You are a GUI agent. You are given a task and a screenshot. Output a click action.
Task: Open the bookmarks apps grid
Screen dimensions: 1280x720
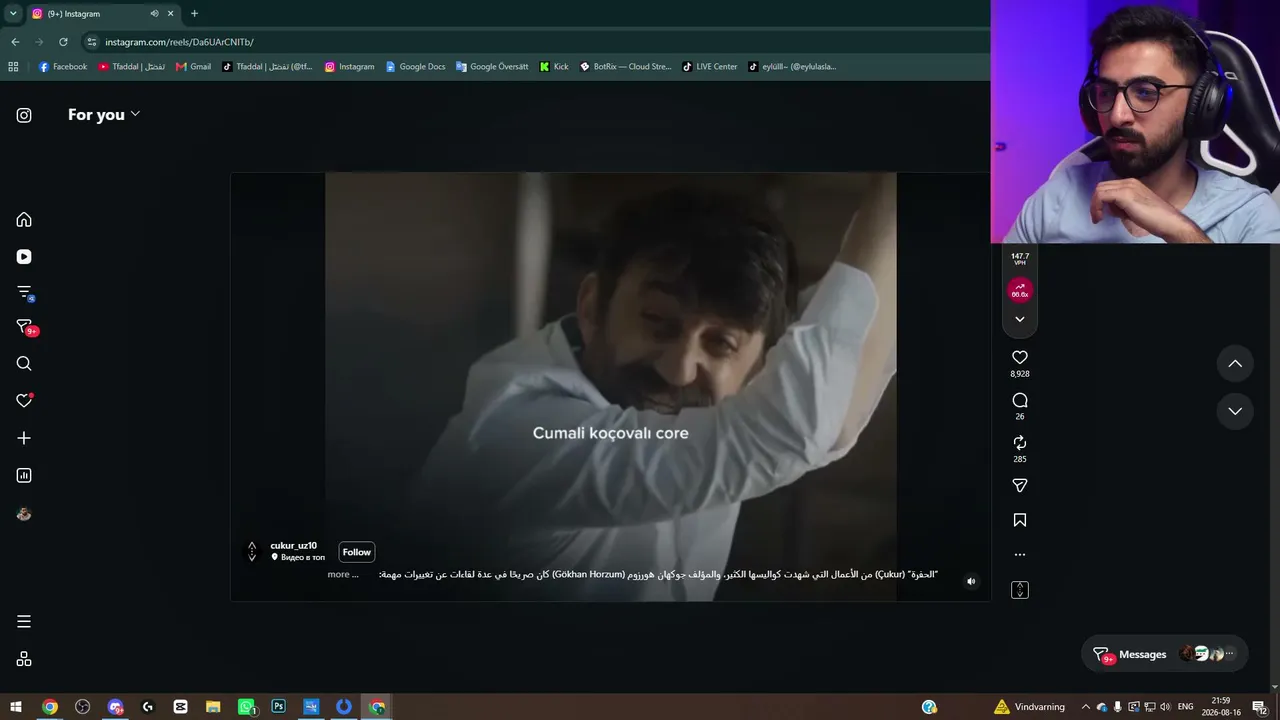tap(13, 67)
